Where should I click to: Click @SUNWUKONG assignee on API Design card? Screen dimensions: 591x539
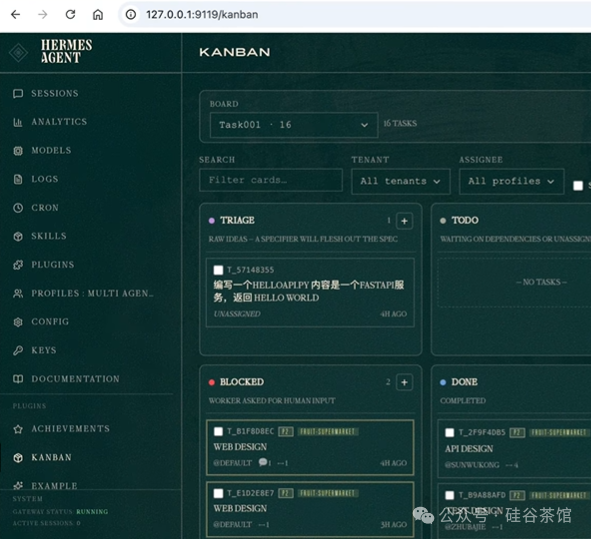[472, 465]
